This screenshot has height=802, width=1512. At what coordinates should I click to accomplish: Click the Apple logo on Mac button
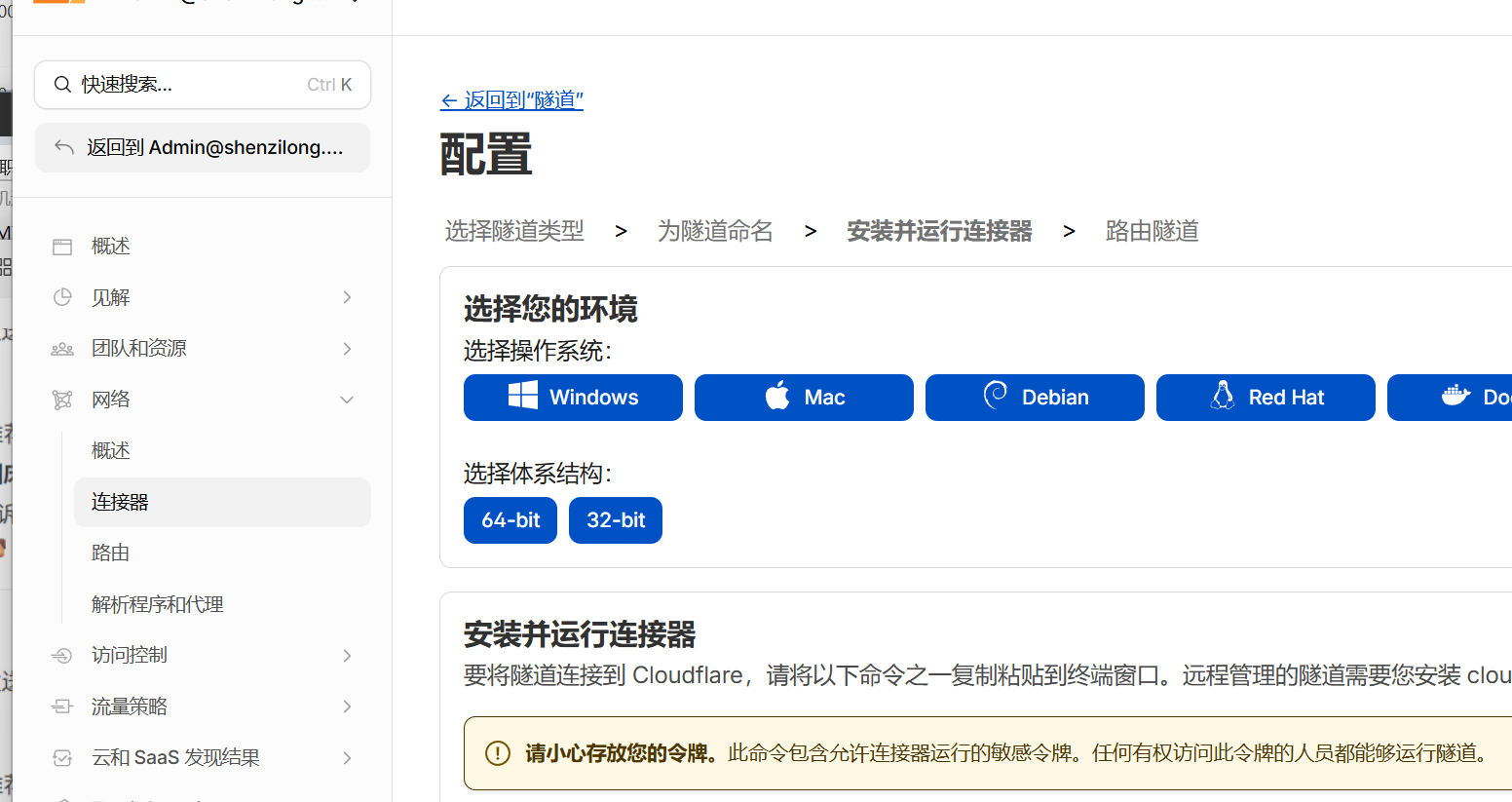point(777,397)
